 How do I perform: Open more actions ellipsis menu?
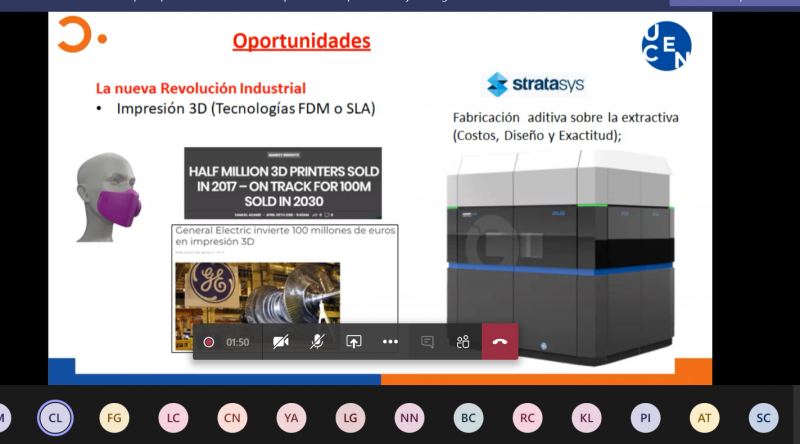tap(390, 341)
